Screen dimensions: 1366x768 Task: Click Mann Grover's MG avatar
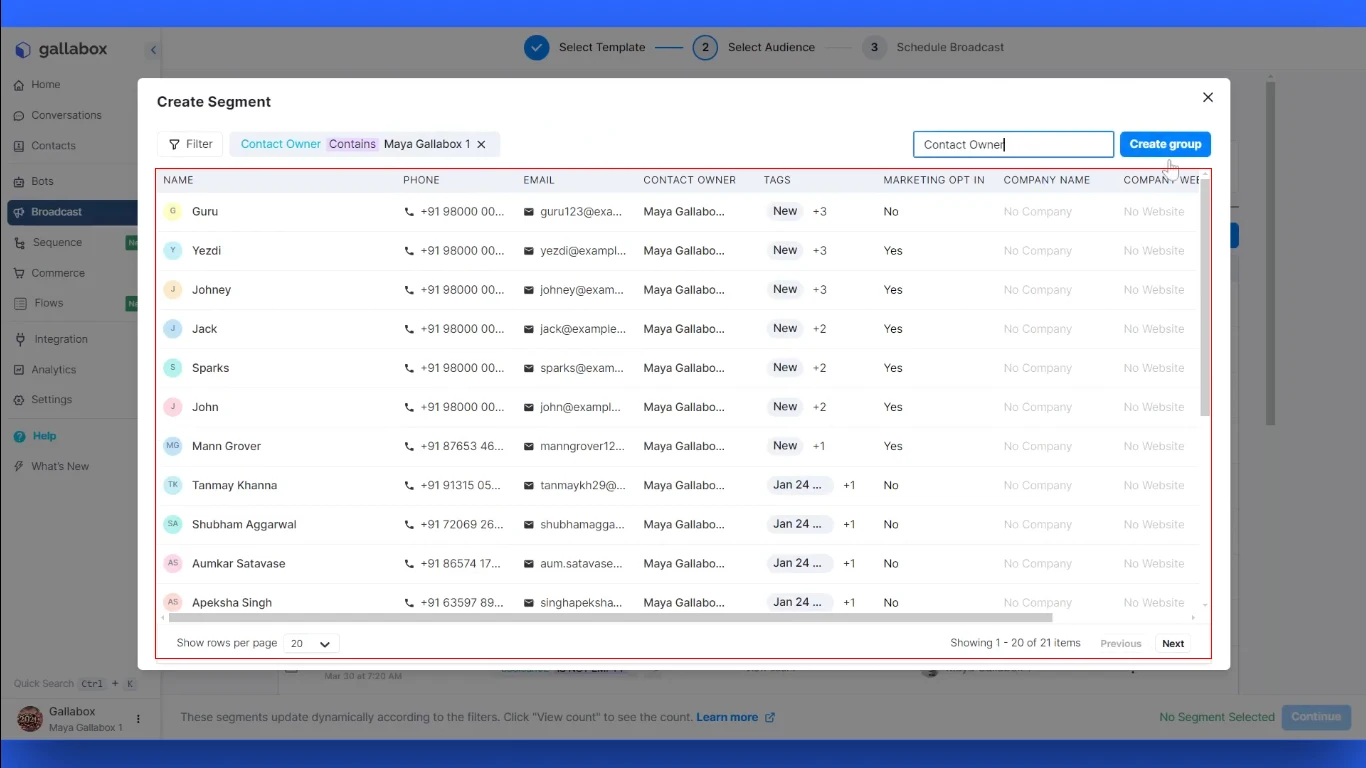(x=173, y=446)
